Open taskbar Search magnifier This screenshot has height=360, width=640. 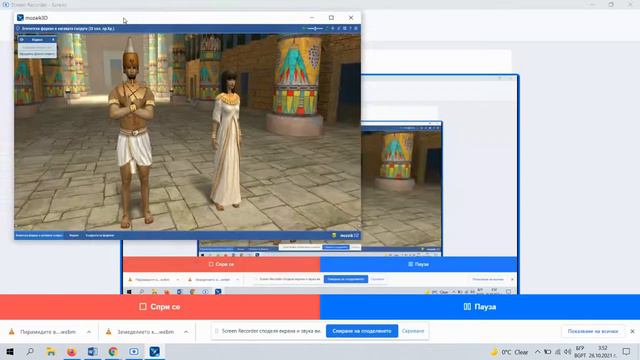coord(30,351)
